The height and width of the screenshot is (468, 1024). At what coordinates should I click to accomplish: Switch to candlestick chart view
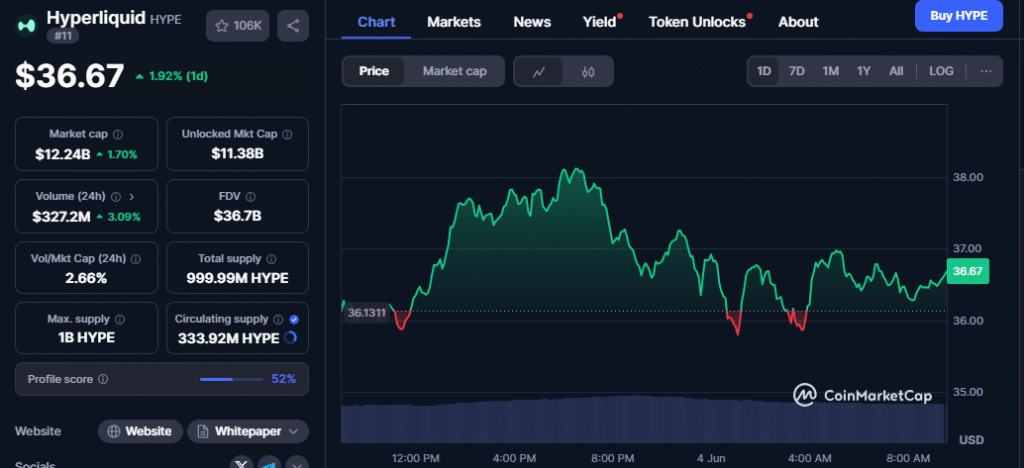coord(588,72)
